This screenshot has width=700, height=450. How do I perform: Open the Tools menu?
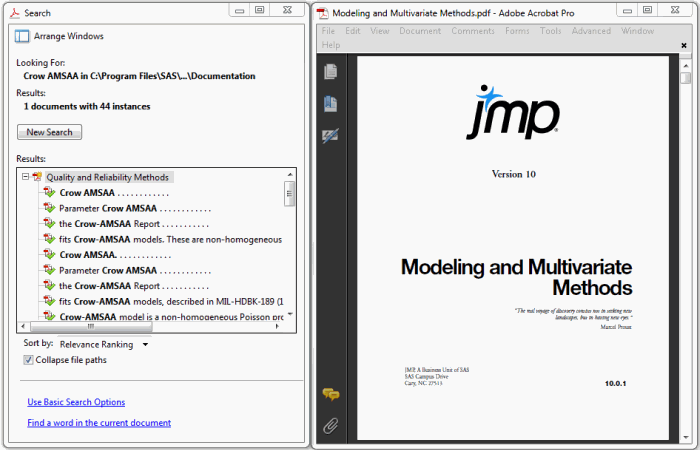[x=550, y=31]
